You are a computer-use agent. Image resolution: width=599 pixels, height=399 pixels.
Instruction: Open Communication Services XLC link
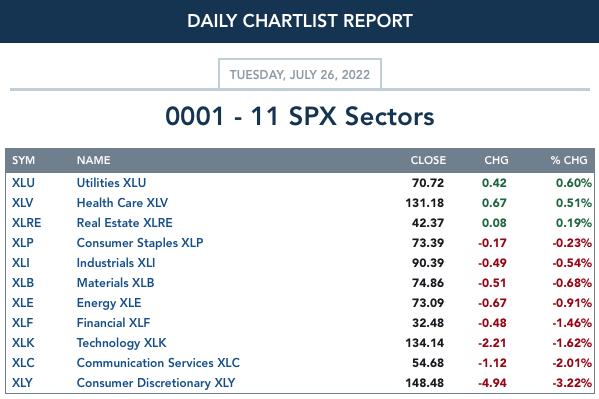[158, 363]
